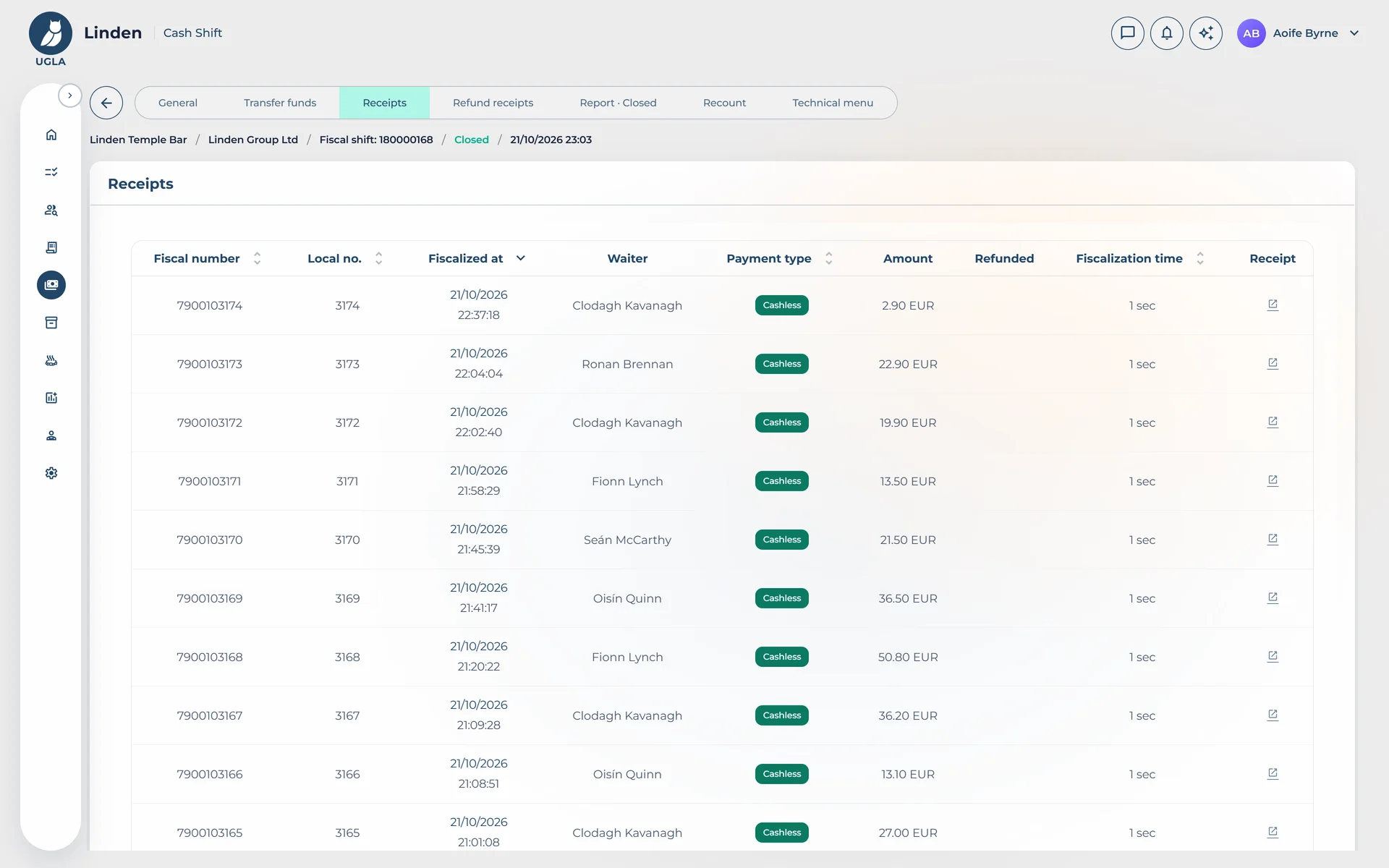Open receipt for fiscal number 7900103165

[1273, 832]
